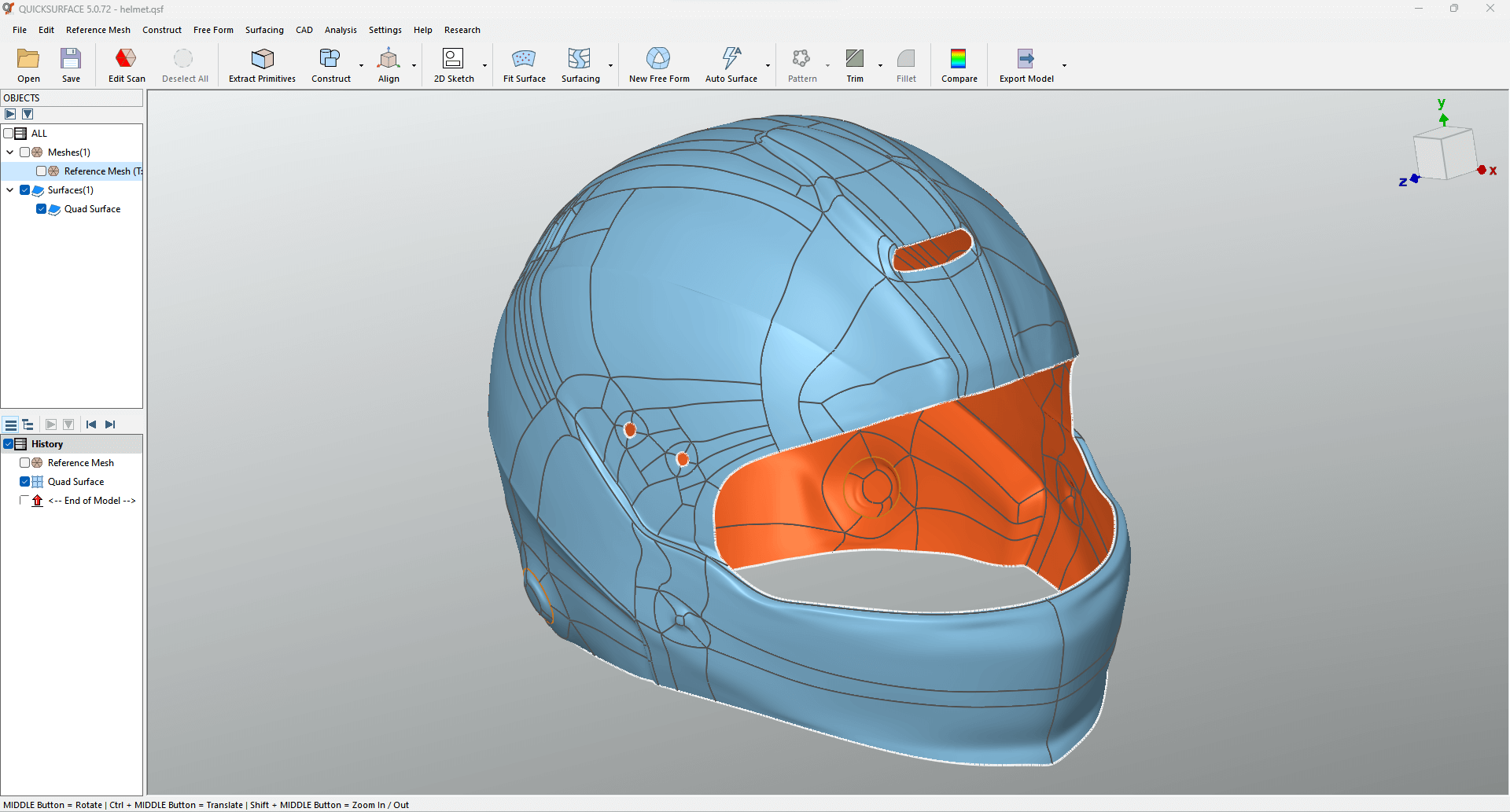Click the Deselect All icon

[183, 59]
